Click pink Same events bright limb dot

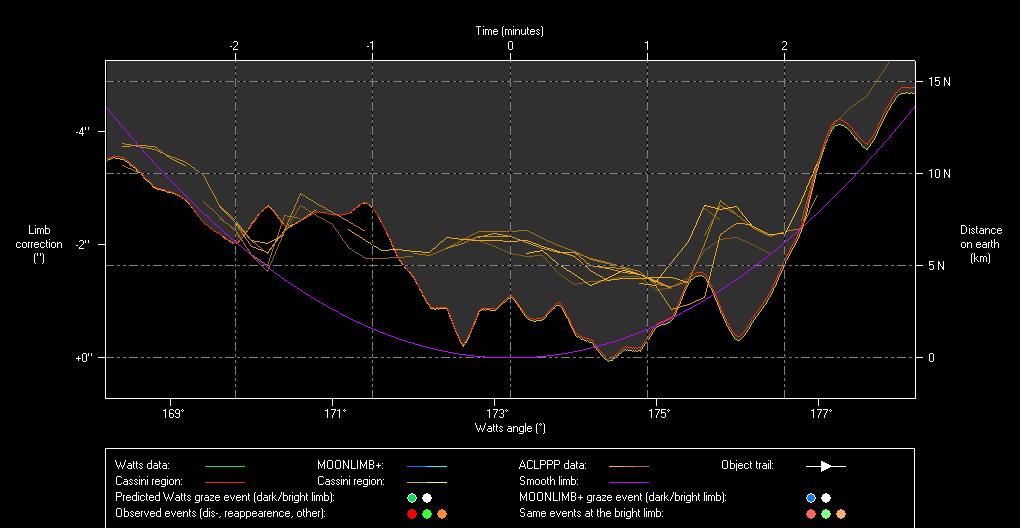pos(811,513)
